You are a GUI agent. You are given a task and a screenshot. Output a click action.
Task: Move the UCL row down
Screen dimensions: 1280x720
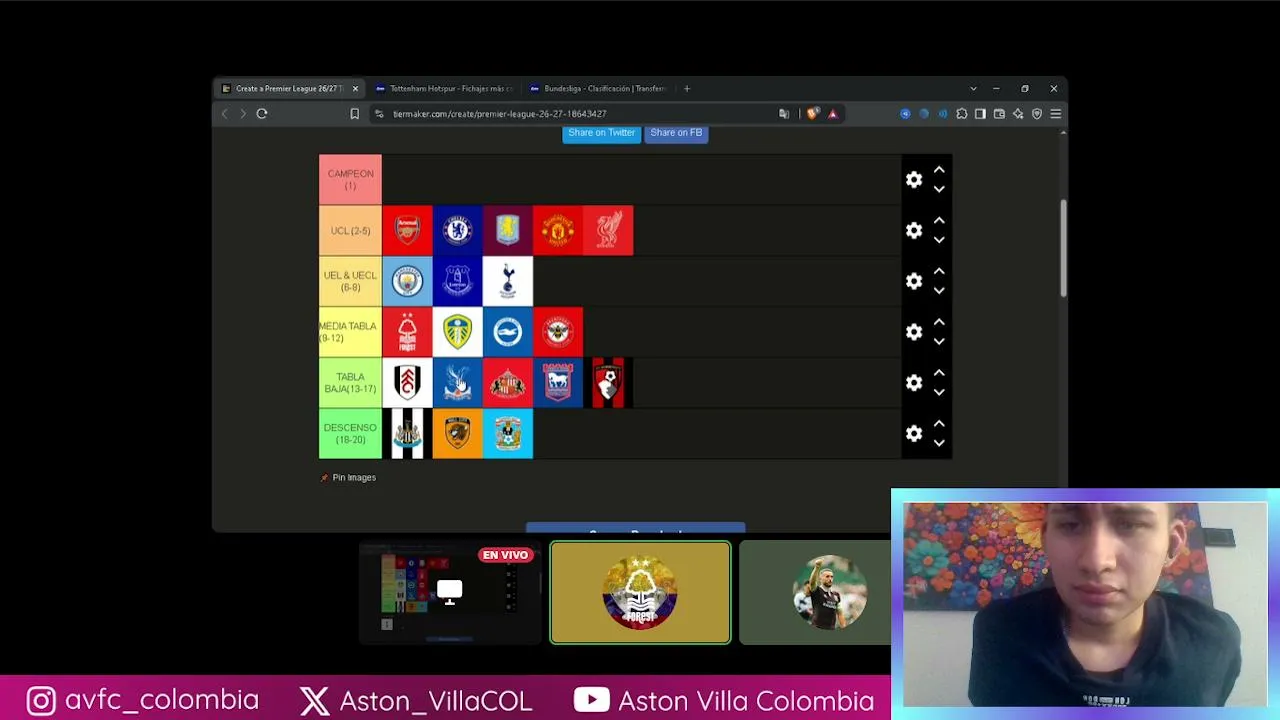[939, 240]
